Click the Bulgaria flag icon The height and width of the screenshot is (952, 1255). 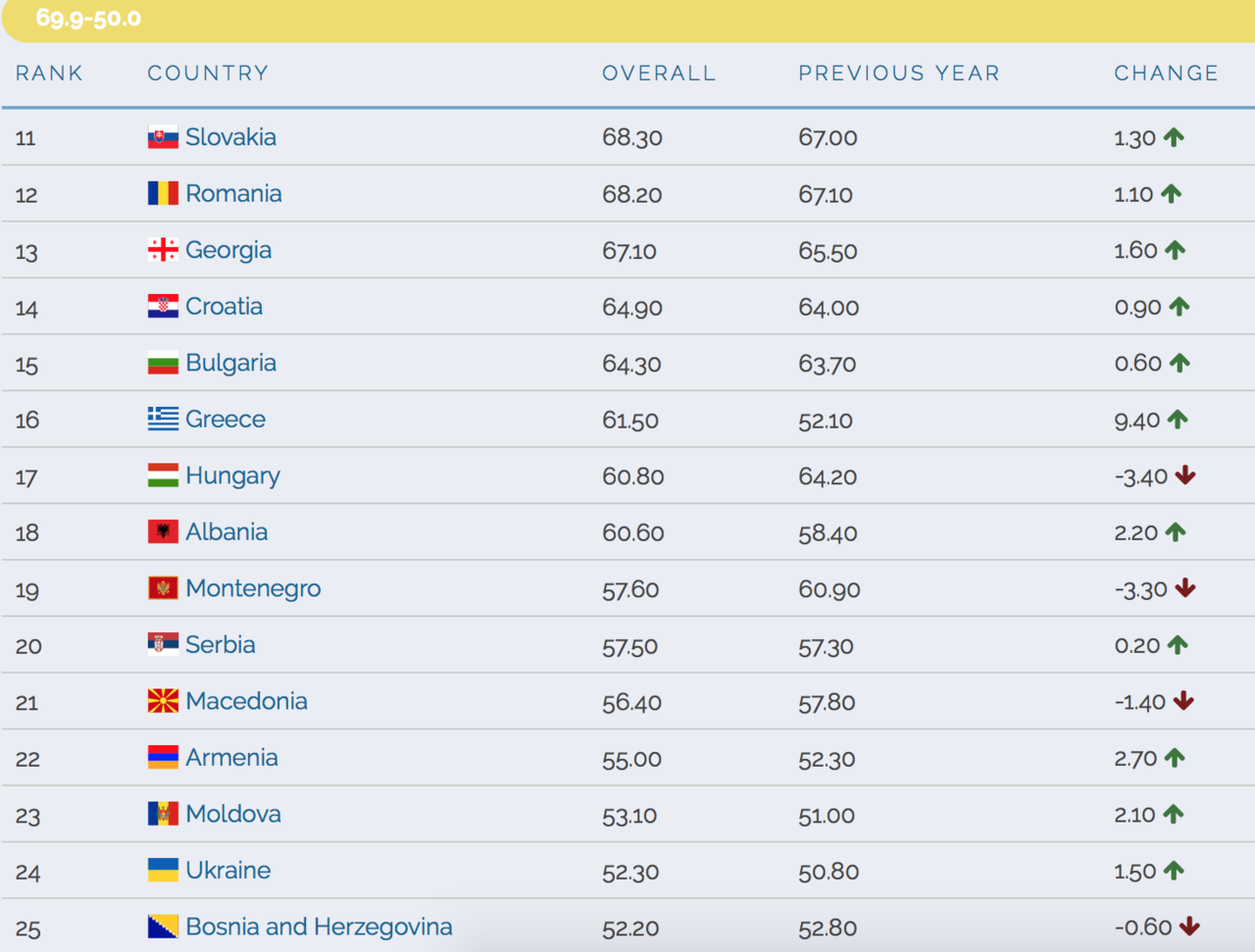pyautogui.click(x=163, y=363)
